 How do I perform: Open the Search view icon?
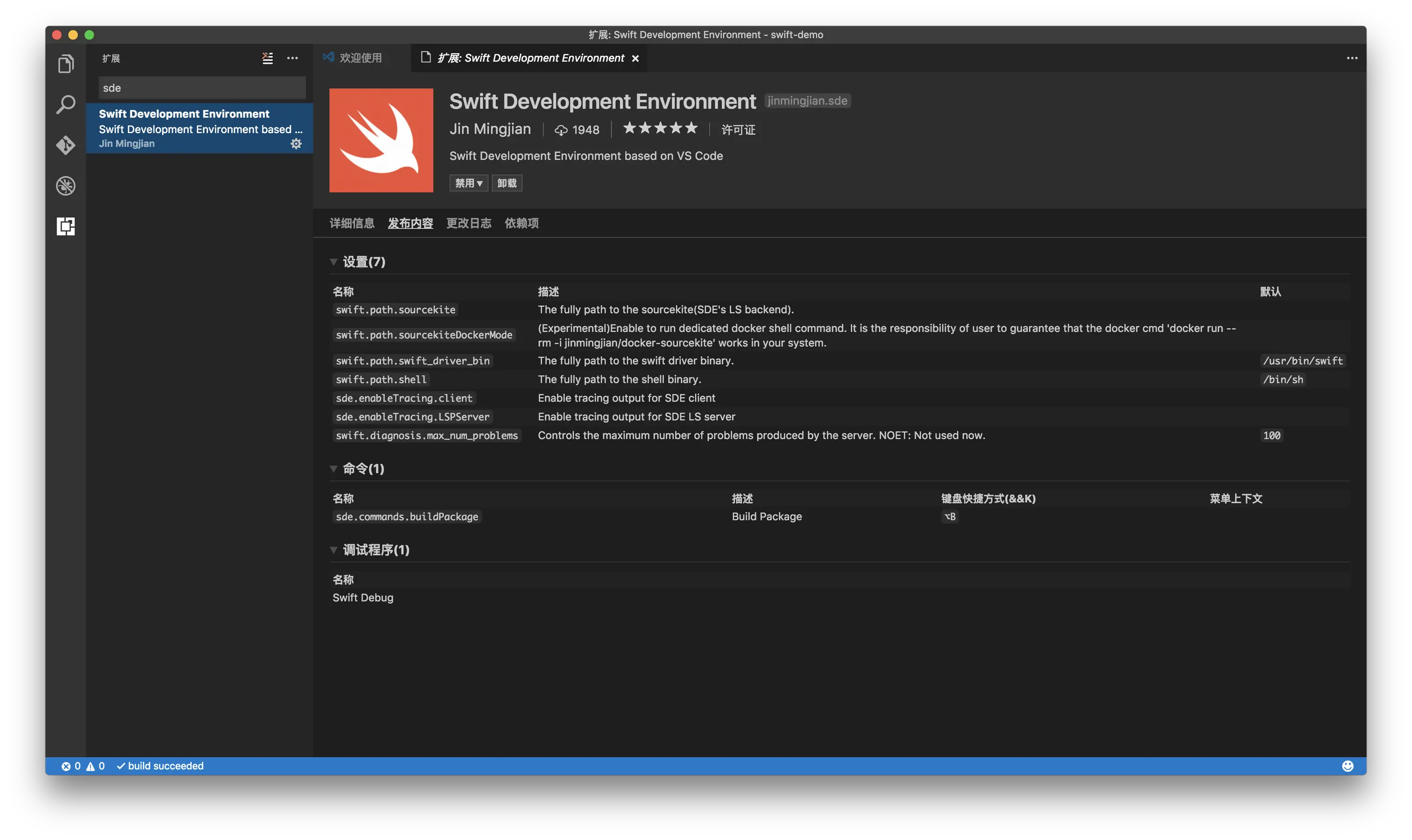pos(65,104)
